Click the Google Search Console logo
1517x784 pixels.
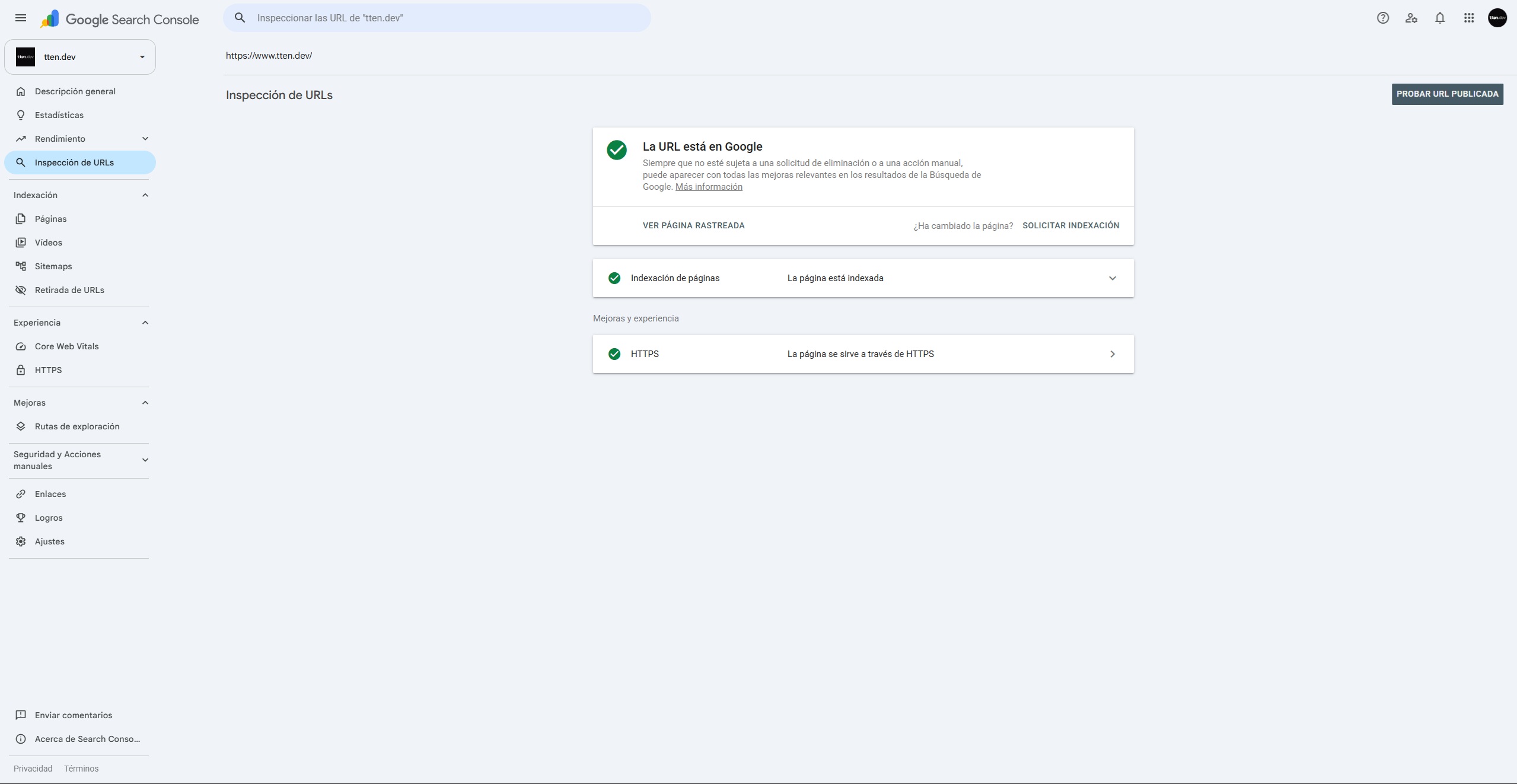(x=119, y=19)
